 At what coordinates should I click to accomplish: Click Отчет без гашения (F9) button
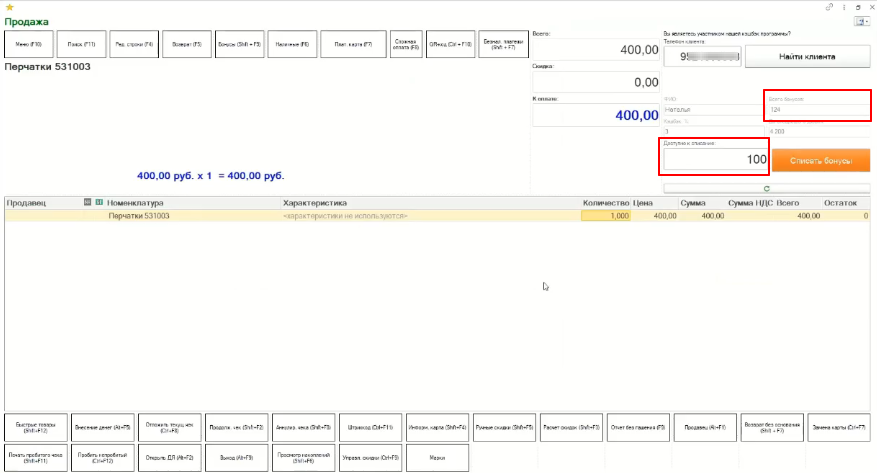coord(638,428)
